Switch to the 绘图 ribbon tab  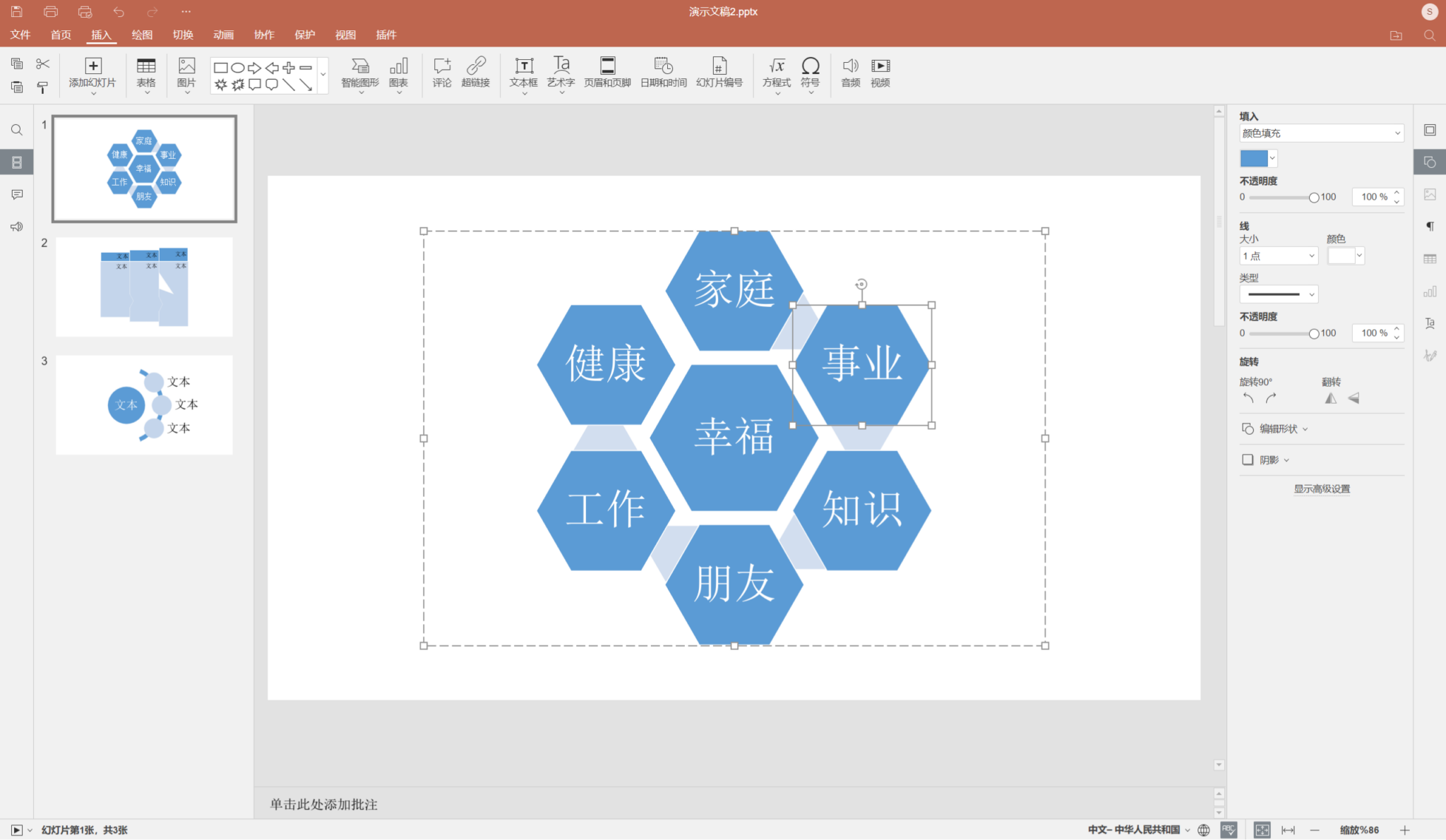tap(141, 35)
